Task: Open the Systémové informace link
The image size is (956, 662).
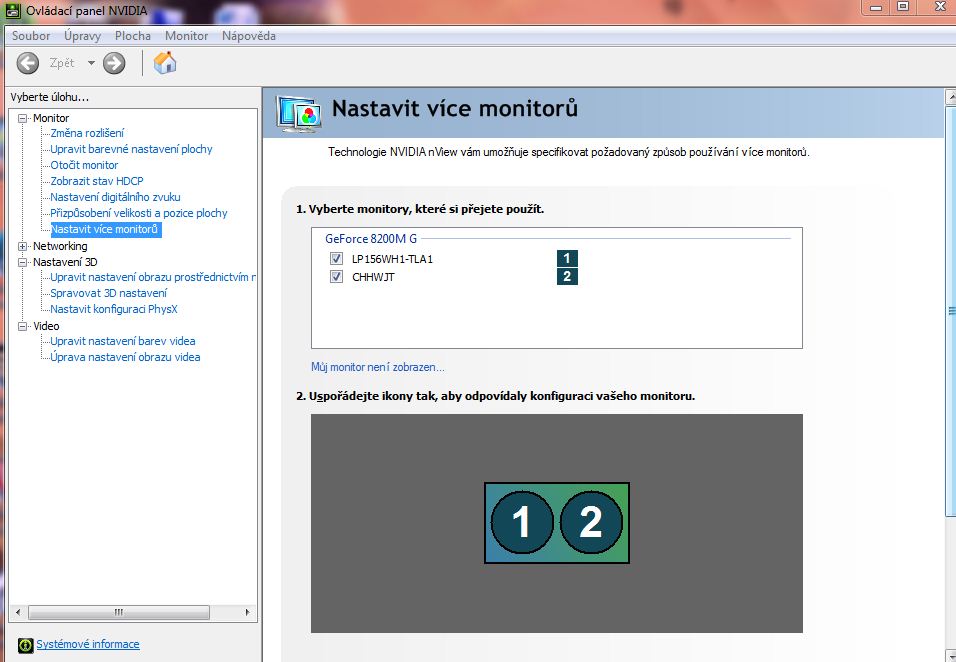Action: tap(88, 644)
